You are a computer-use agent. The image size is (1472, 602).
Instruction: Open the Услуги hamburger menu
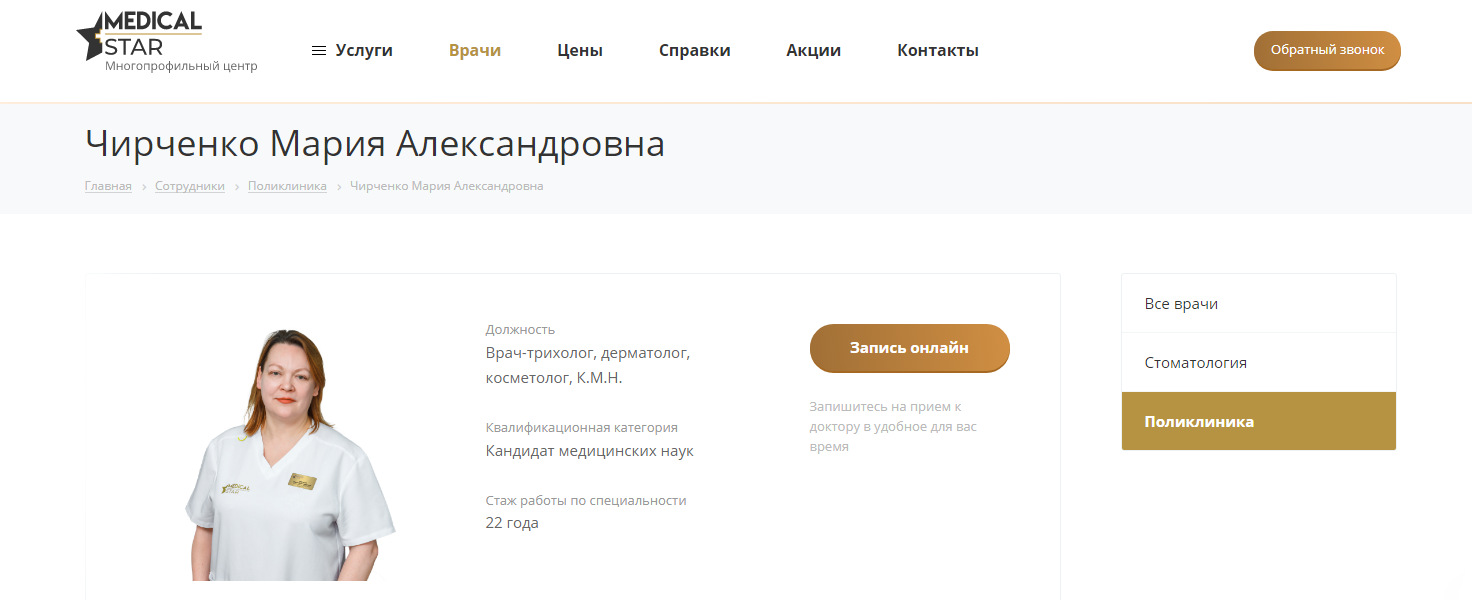click(352, 51)
